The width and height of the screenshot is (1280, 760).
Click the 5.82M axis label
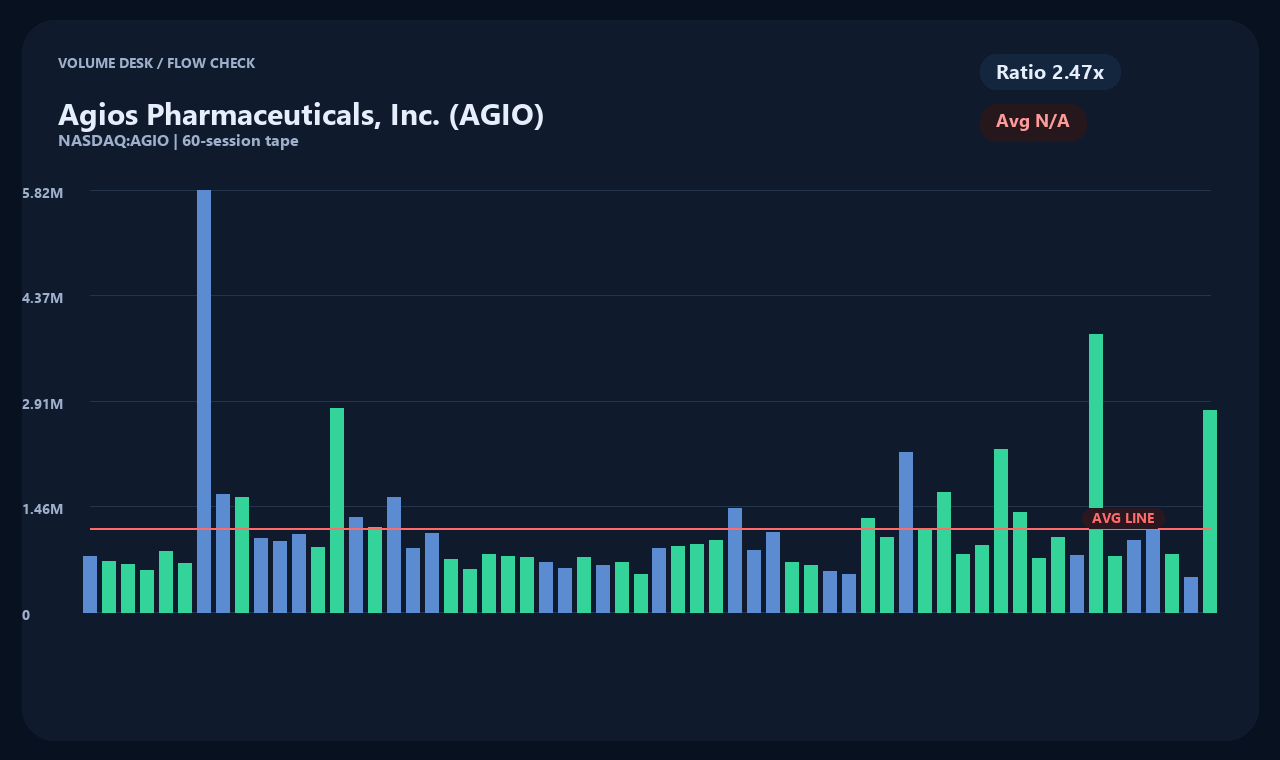tap(43, 193)
